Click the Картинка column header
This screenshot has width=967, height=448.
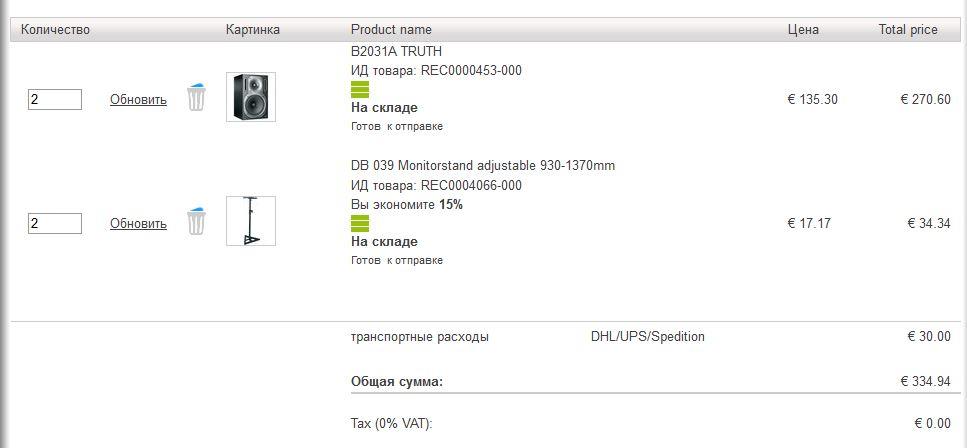pos(253,30)
